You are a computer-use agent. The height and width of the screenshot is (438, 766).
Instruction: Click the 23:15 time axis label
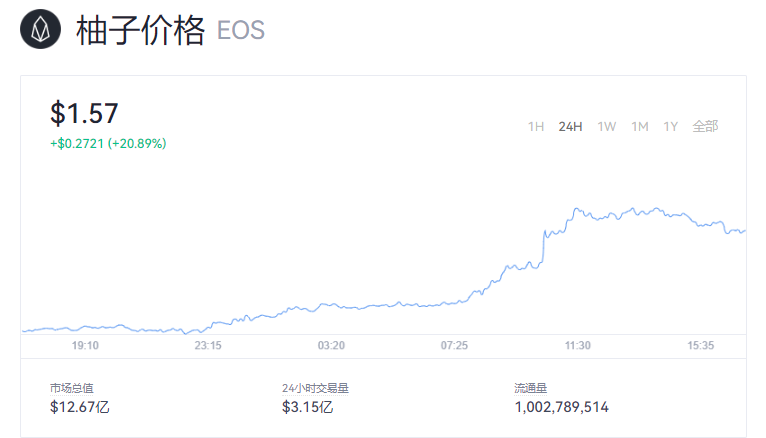208,346
